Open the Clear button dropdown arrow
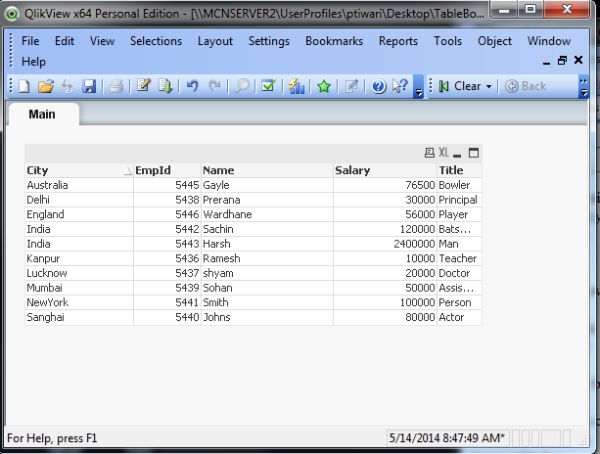Image resolution: width=600 pixels, height=454 pixels. 489,87
